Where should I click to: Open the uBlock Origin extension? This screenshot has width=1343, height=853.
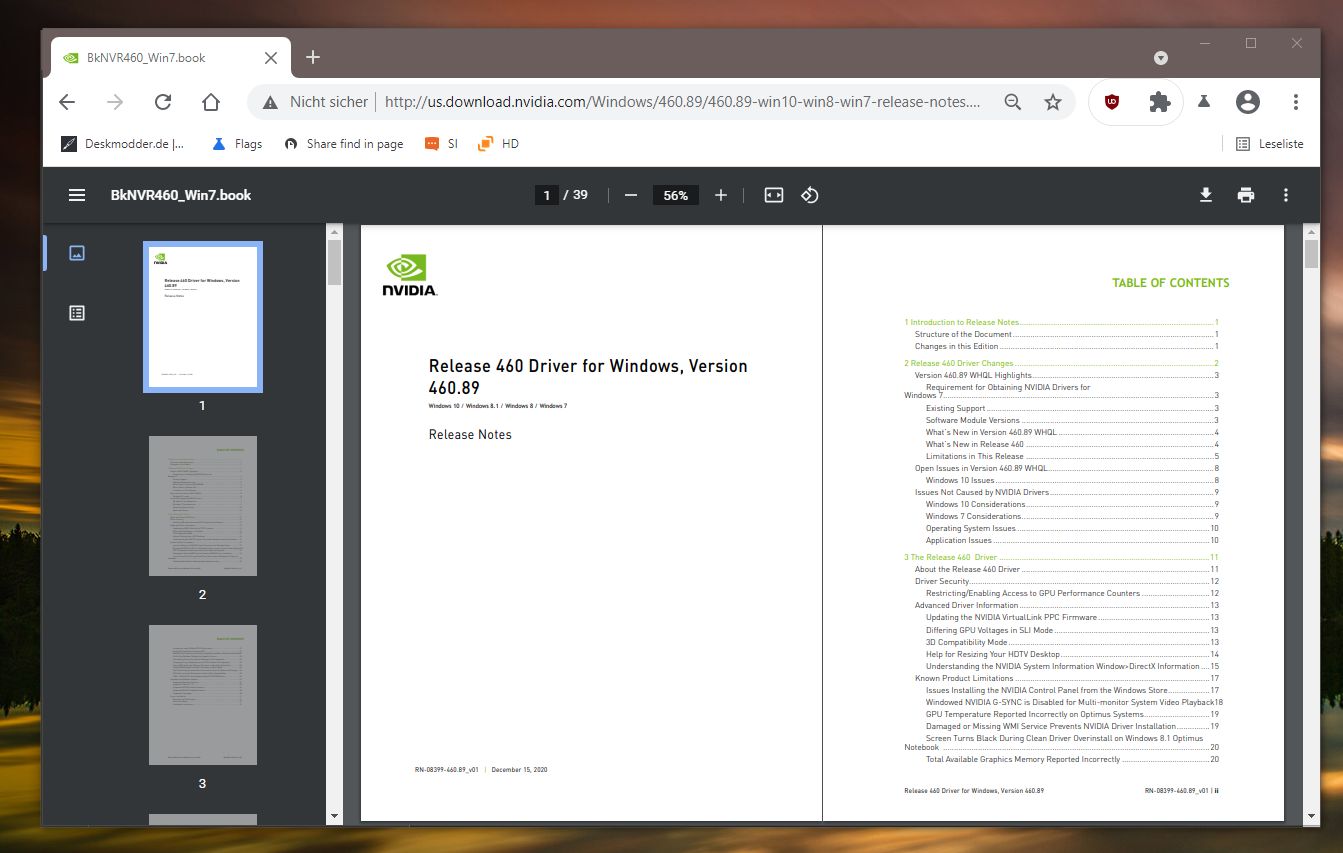click(x=1111, y=102)
